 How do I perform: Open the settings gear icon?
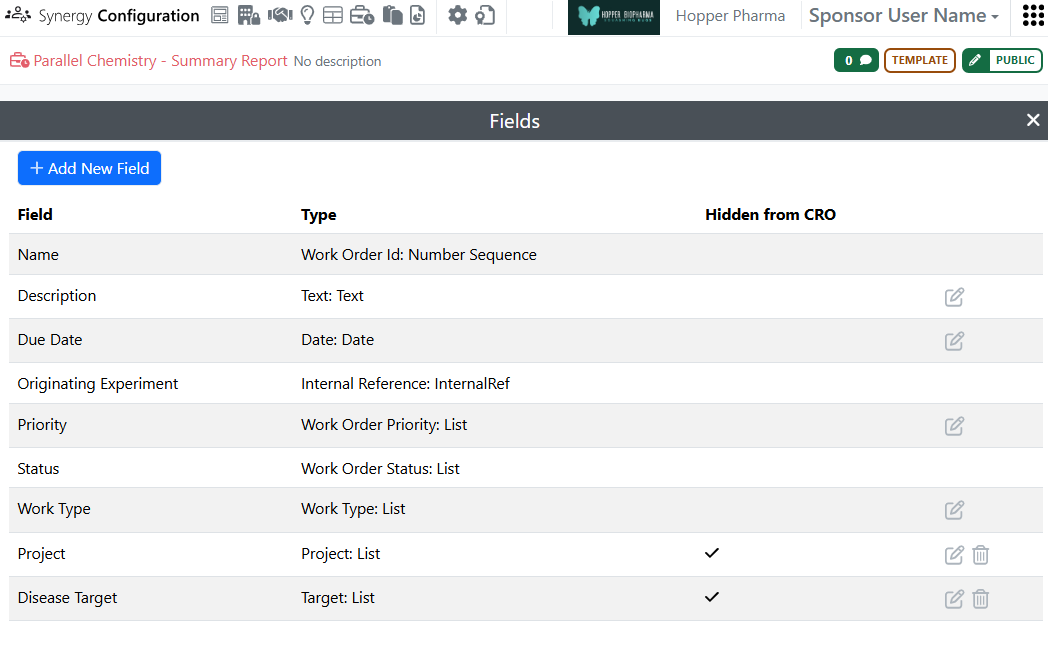pyautogui.click(x=457, y=16)
